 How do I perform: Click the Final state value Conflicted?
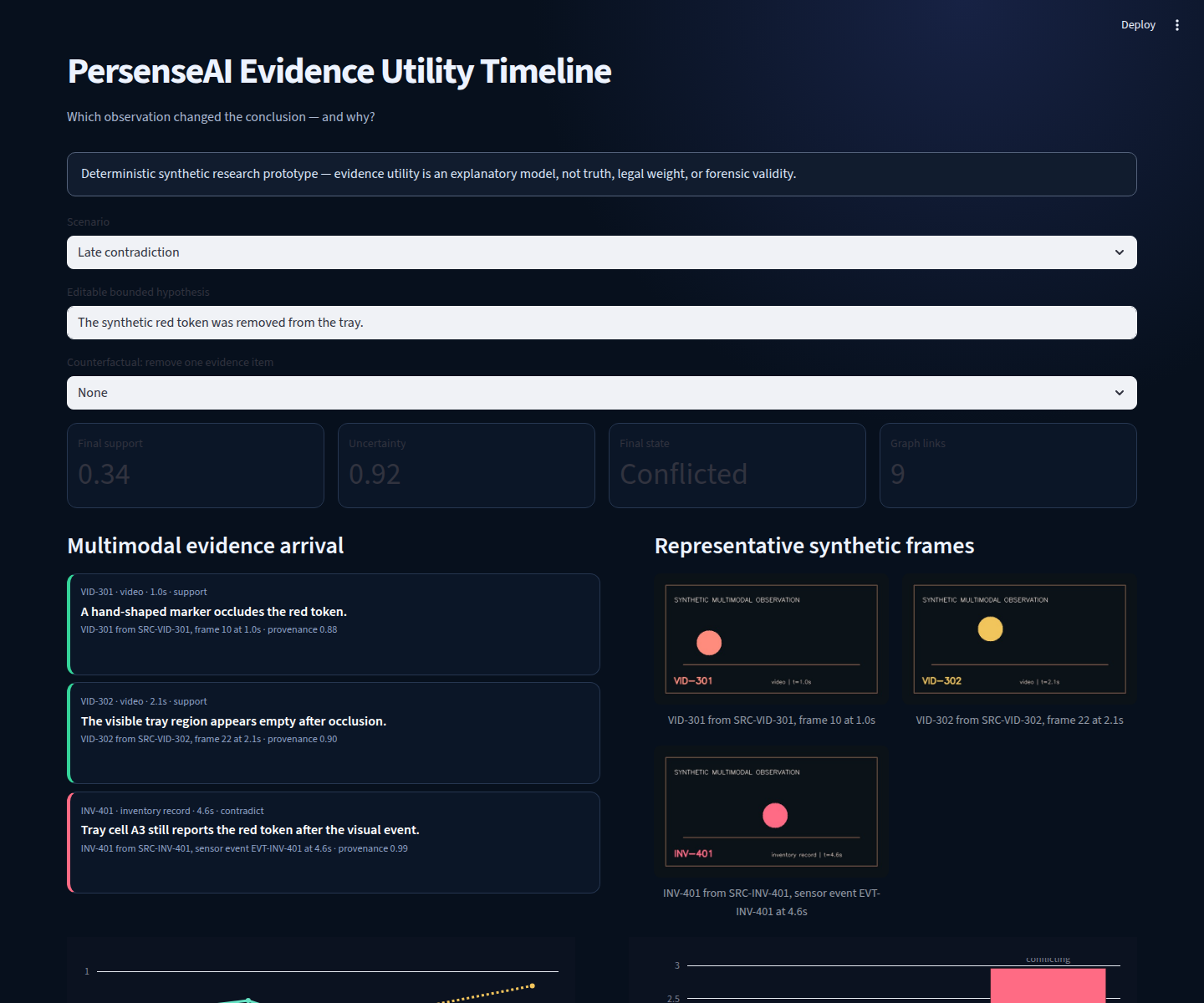click(683, 474)
